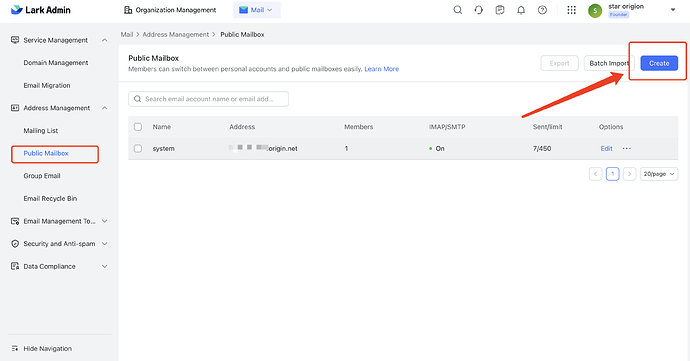Expand the Data Compliance section
The height and width of the screenshot is (361, 690).
point(104,266)
